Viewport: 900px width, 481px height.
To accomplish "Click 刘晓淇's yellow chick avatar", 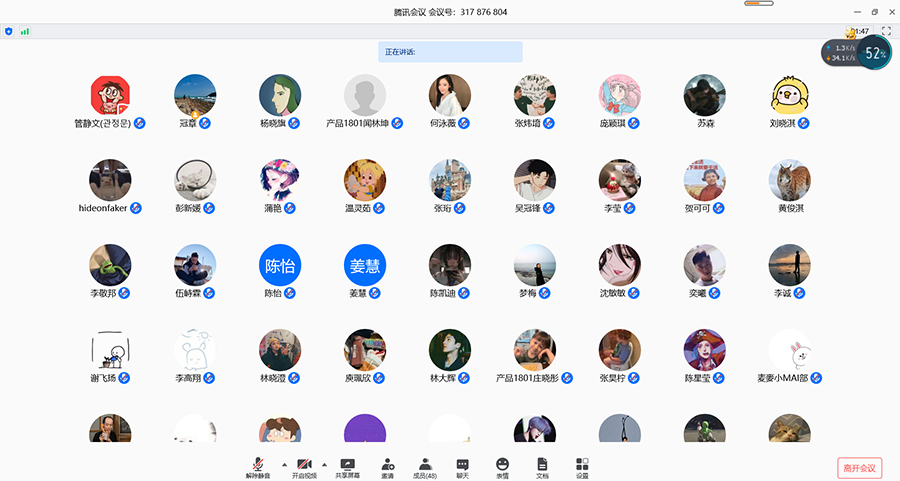I will coord(789,96).
